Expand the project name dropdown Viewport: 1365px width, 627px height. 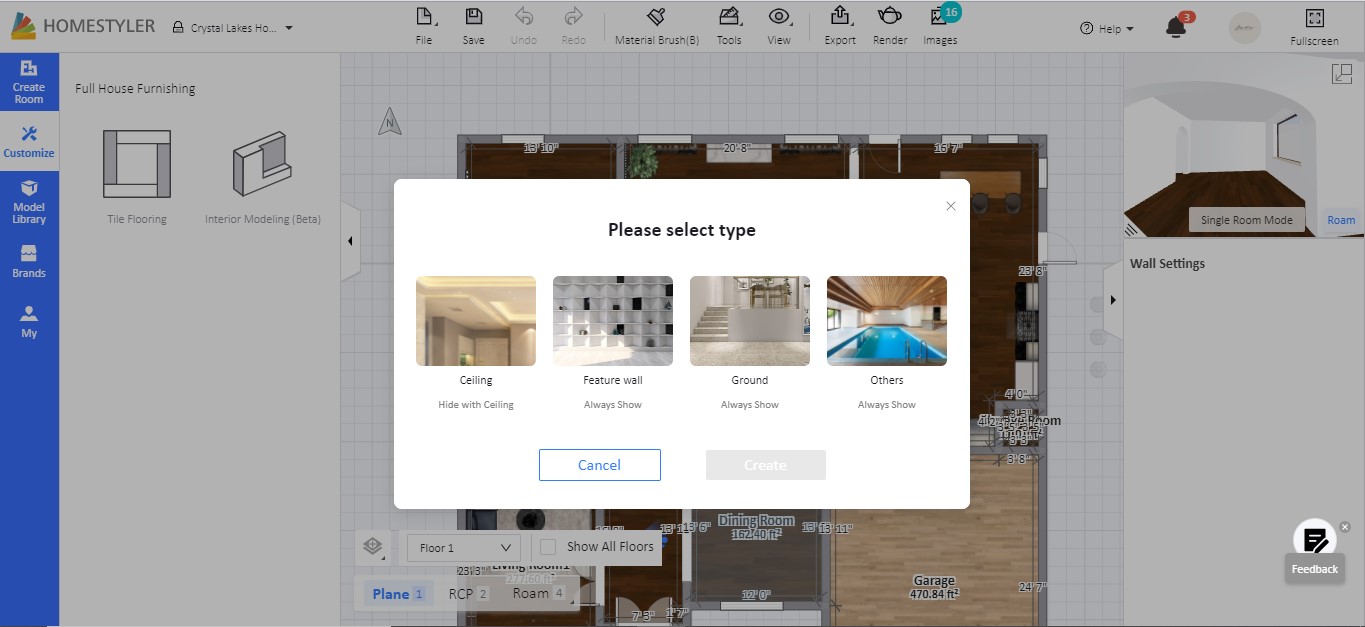[289, 28]
